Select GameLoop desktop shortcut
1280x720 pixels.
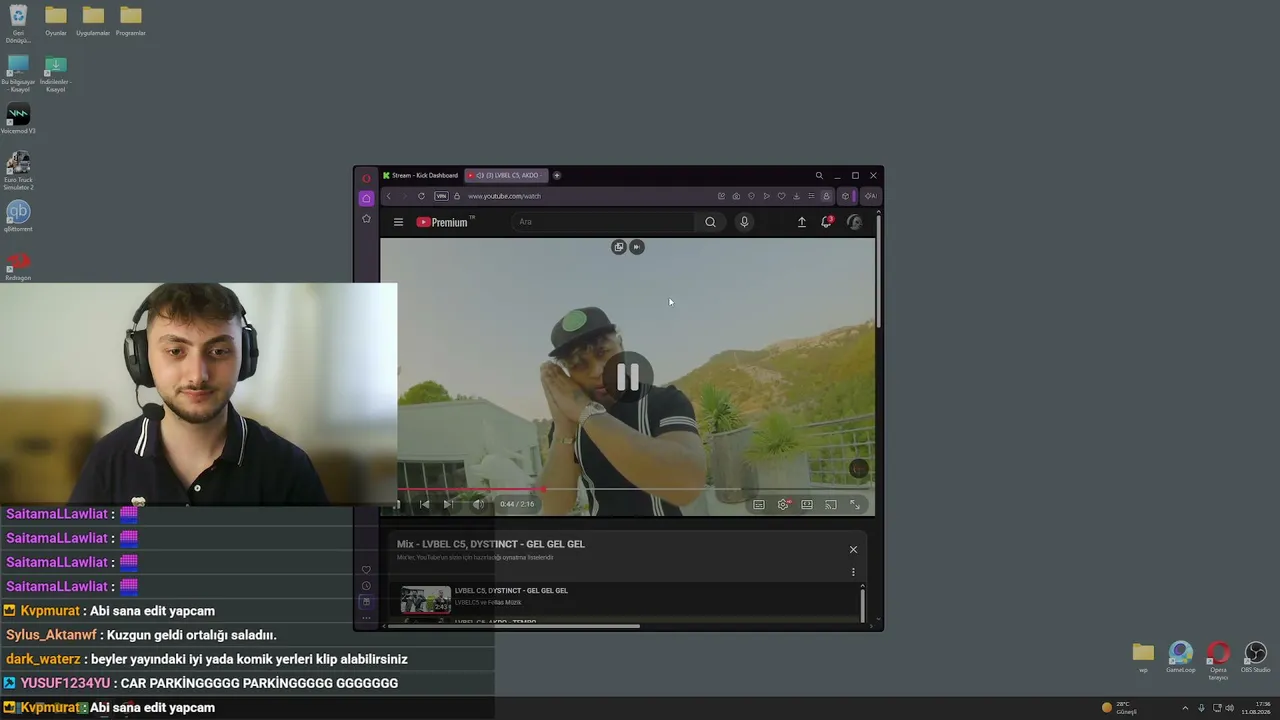pyautogui.click(x=1181, y=657)
